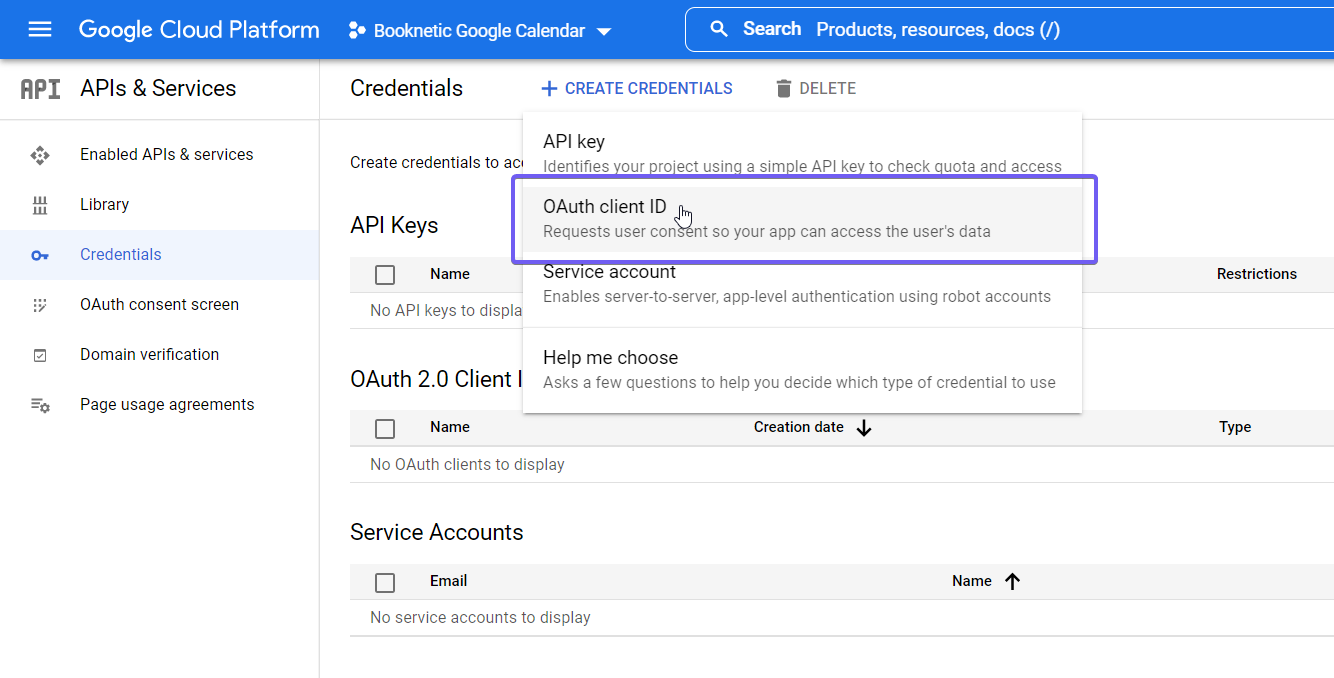Click 'No OAuth clients to display' text

467,464
